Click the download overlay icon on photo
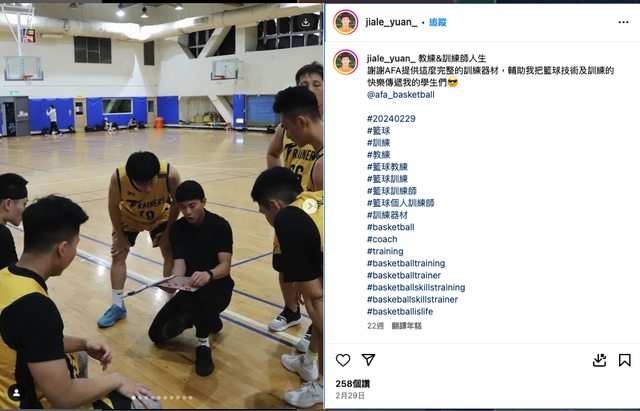 (x=306, y=22)
